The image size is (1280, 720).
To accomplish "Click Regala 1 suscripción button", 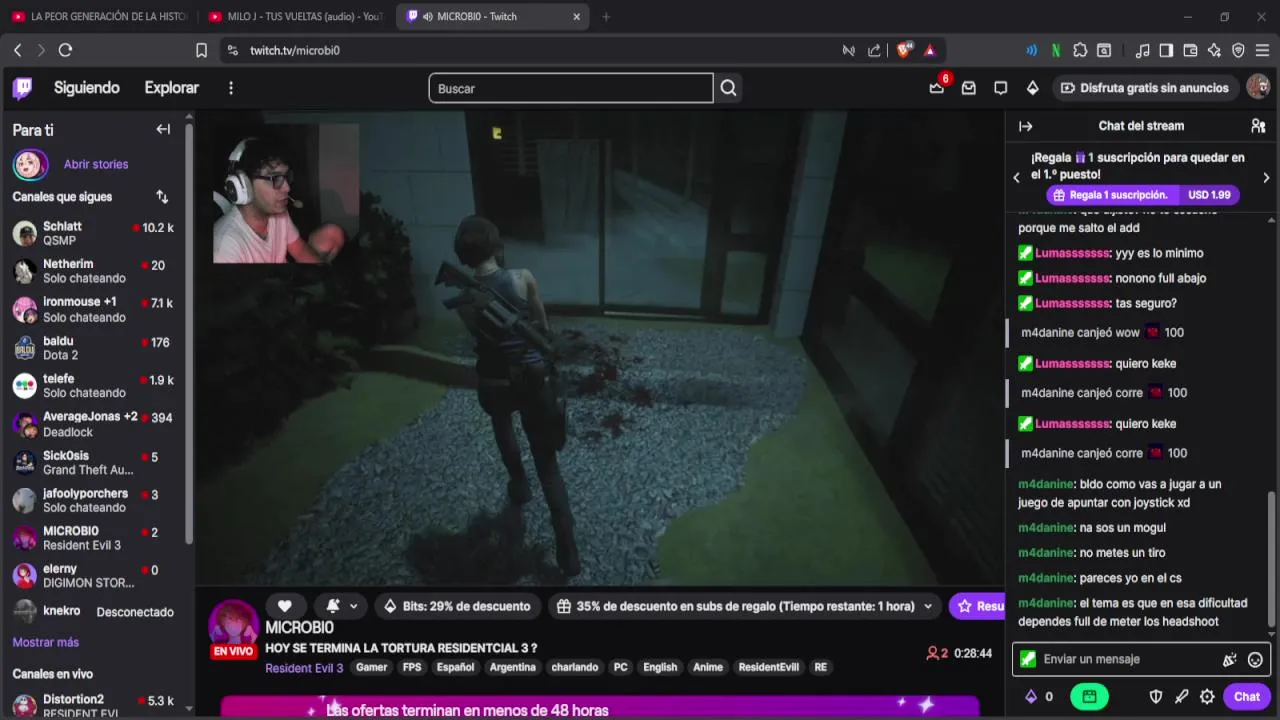I will pos(1143,195).
